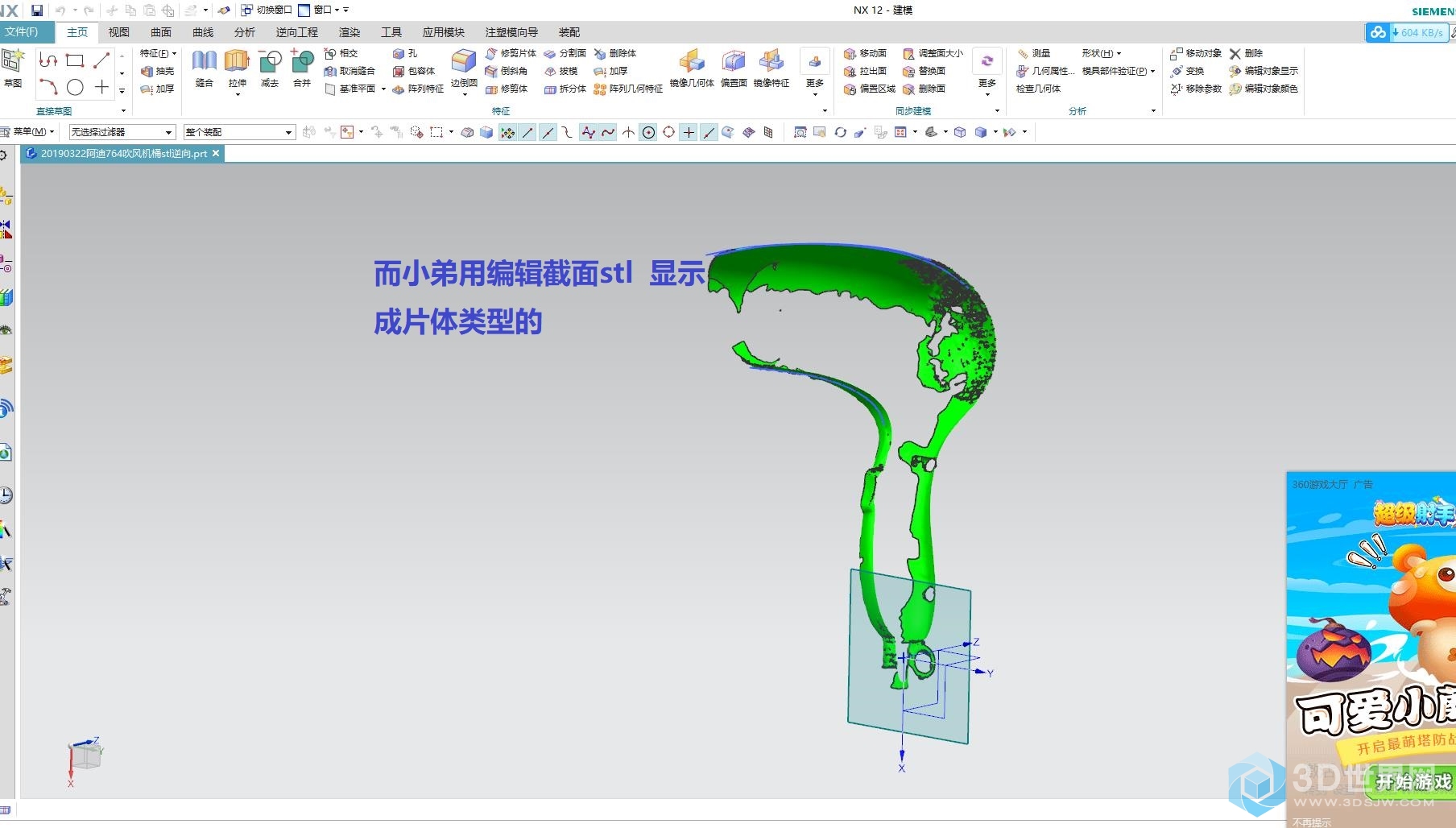Toggle the pole snap option
Screen dimensions: 1456x828
tap(588, 132)
